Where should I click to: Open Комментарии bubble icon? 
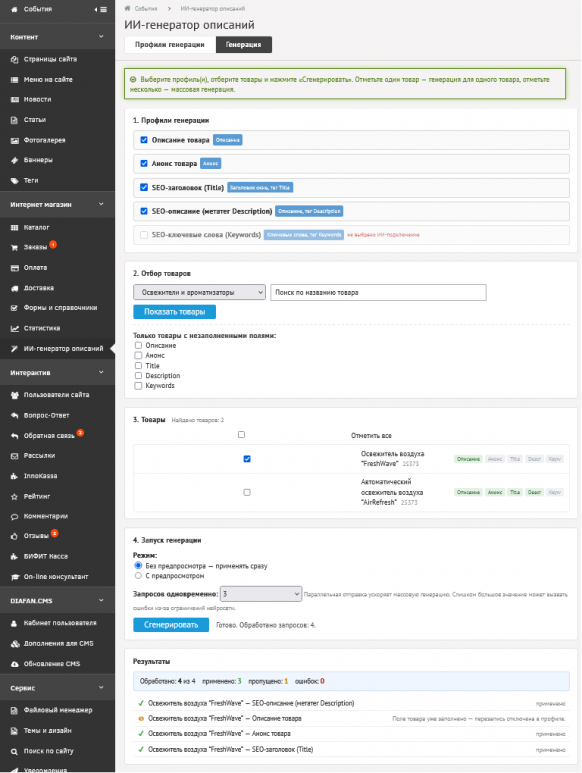click(x=14, y=517)
